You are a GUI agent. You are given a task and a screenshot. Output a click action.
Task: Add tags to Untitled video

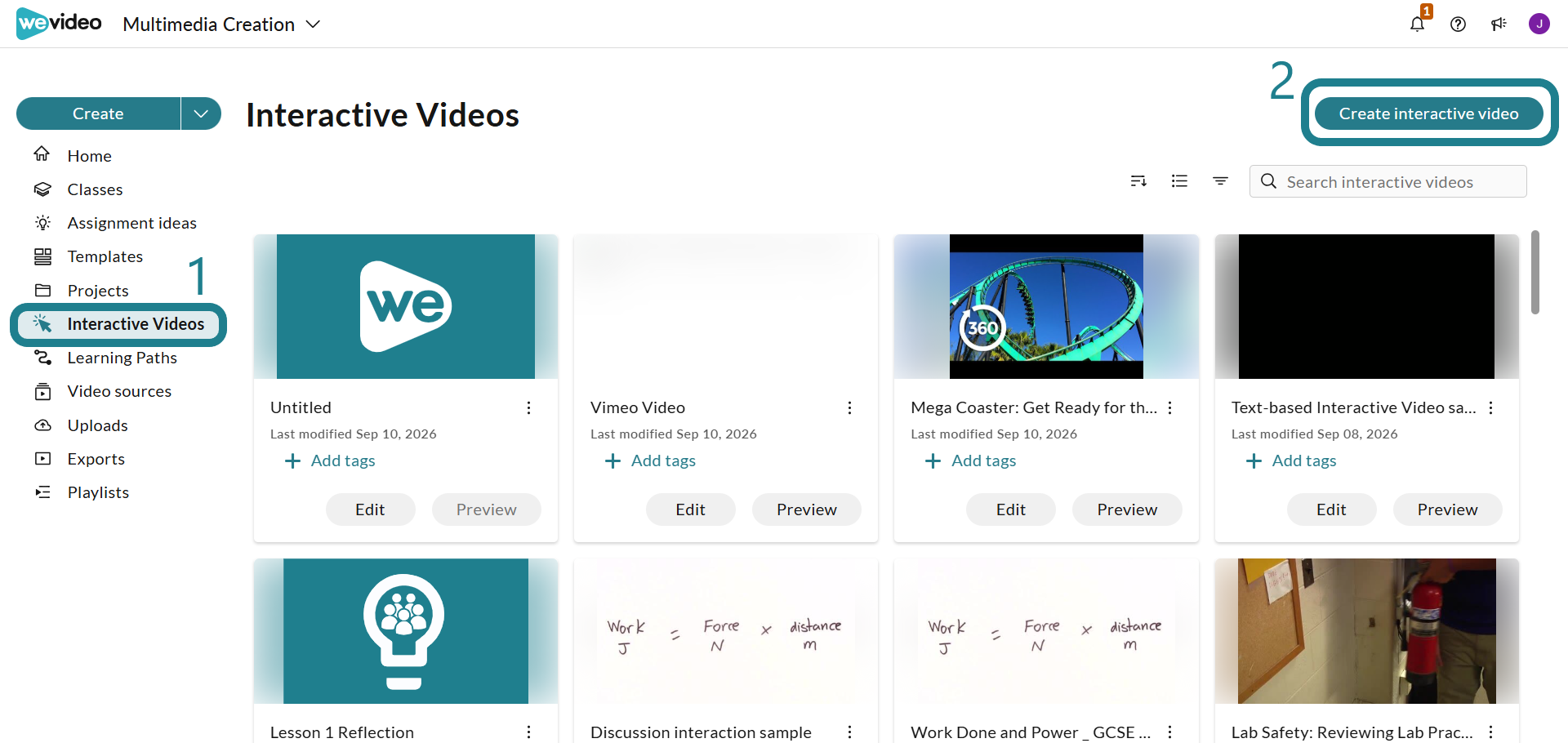[x=330, y=460]
